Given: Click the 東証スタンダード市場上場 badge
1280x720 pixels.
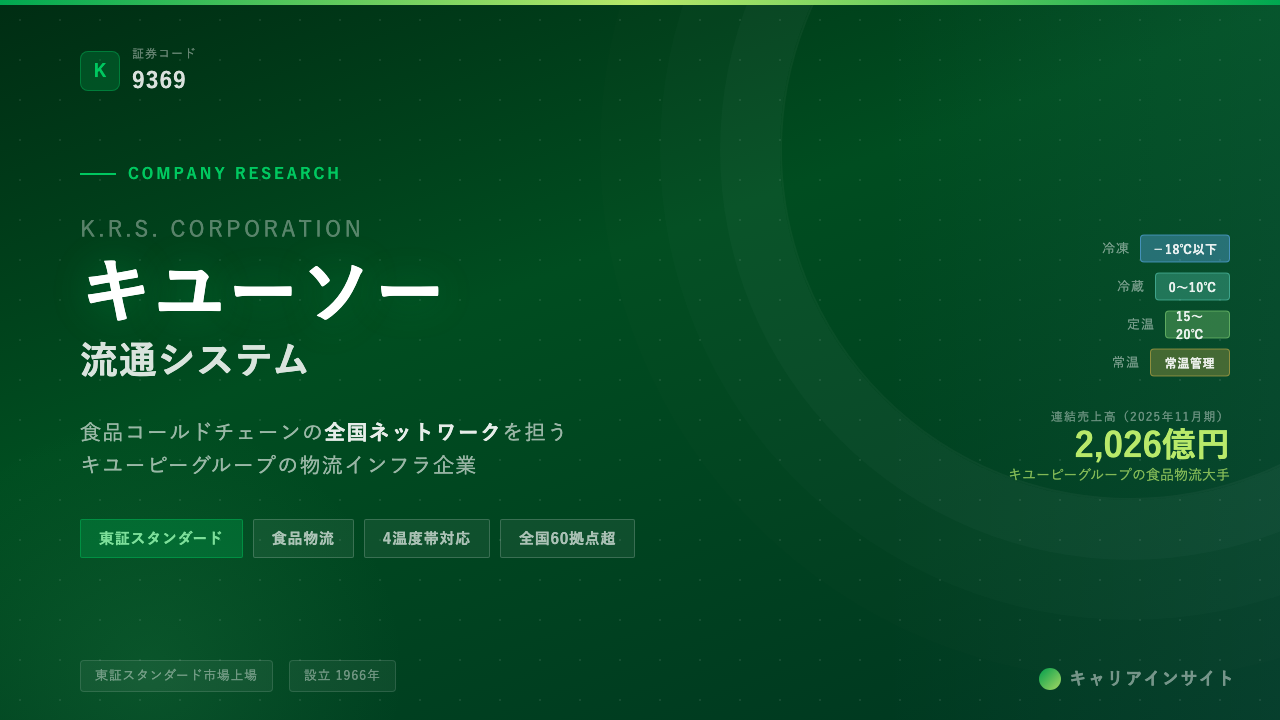Looking at the screenshot, I should [176, 676].
